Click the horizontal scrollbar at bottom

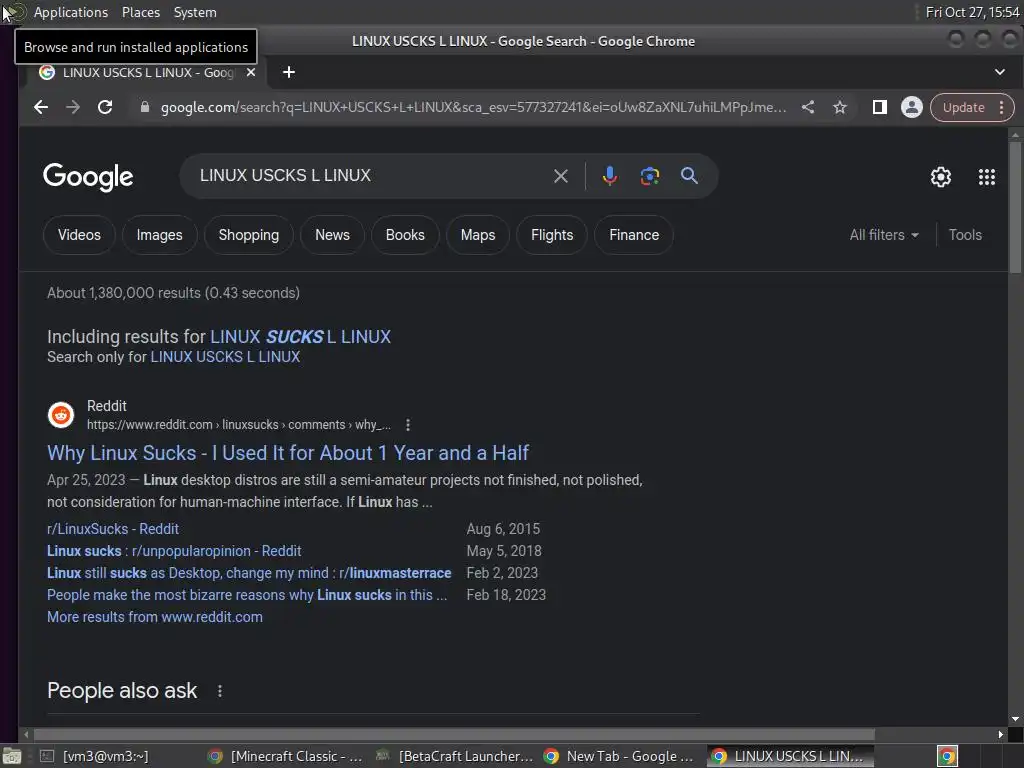coord(454,735)
